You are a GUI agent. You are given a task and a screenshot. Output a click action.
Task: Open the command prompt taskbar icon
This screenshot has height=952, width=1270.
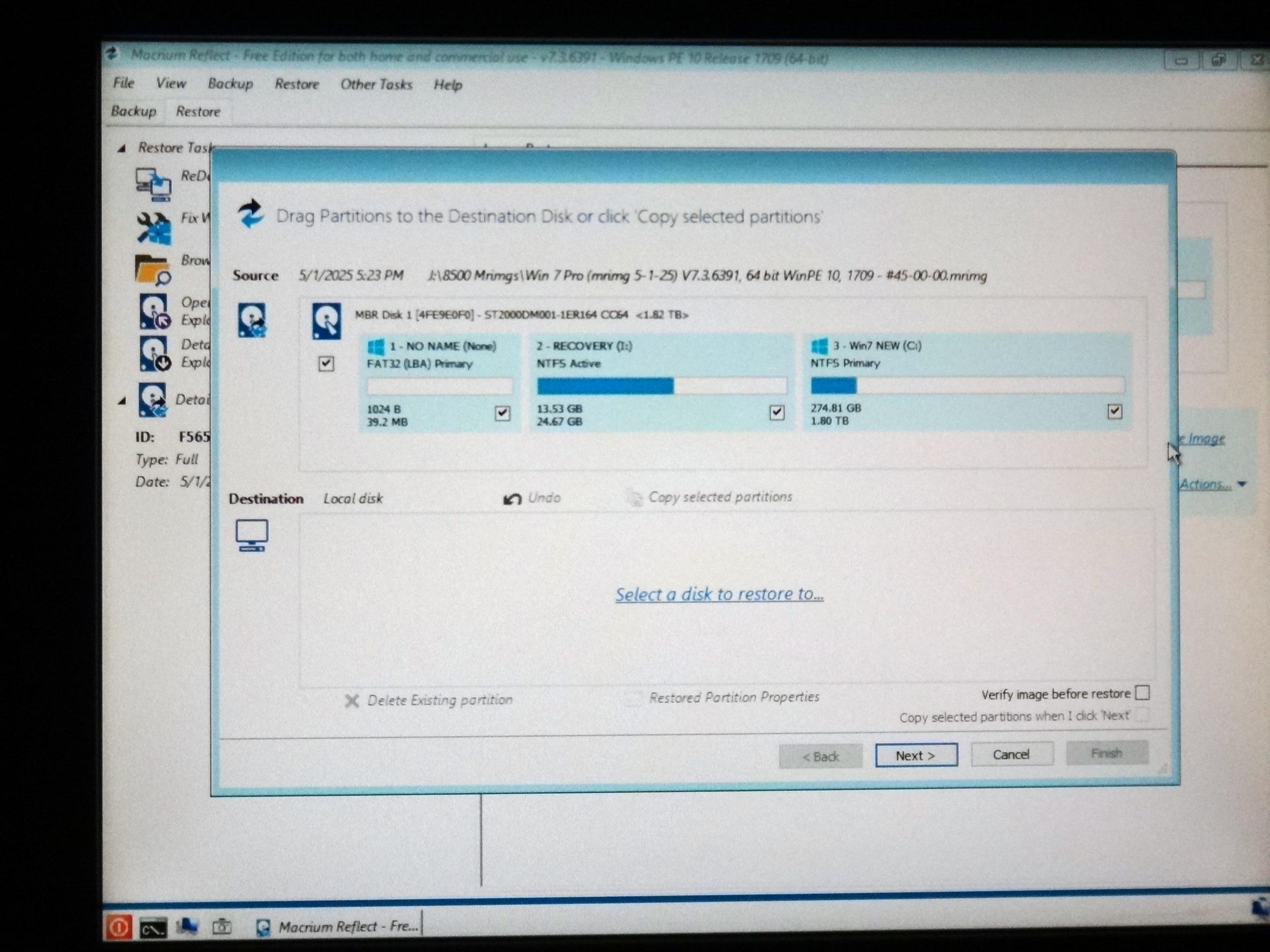click(x=153, y=928)
